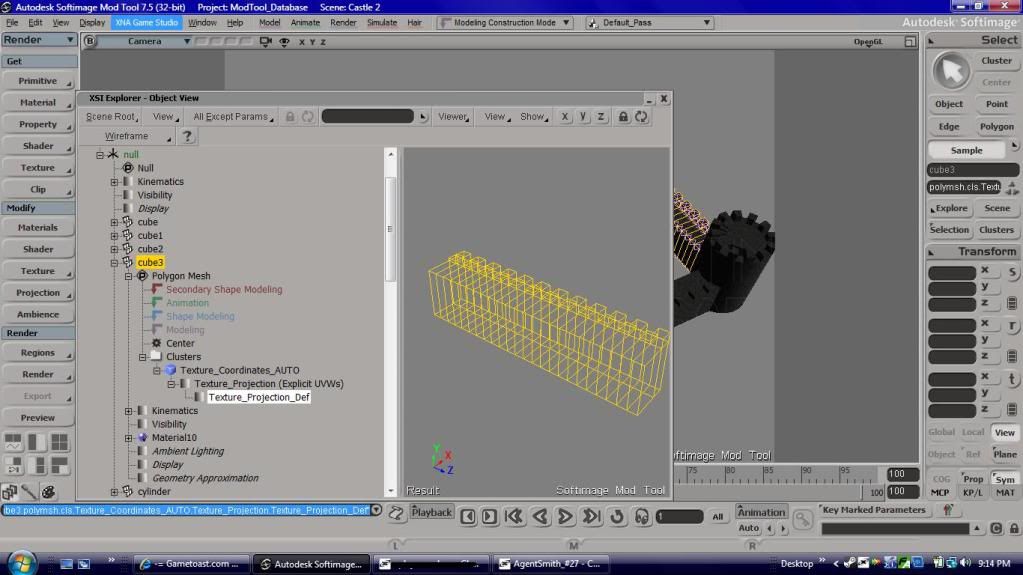Click the current frame input field
This screenshot has width=1023, height=575.
[679, 517]
